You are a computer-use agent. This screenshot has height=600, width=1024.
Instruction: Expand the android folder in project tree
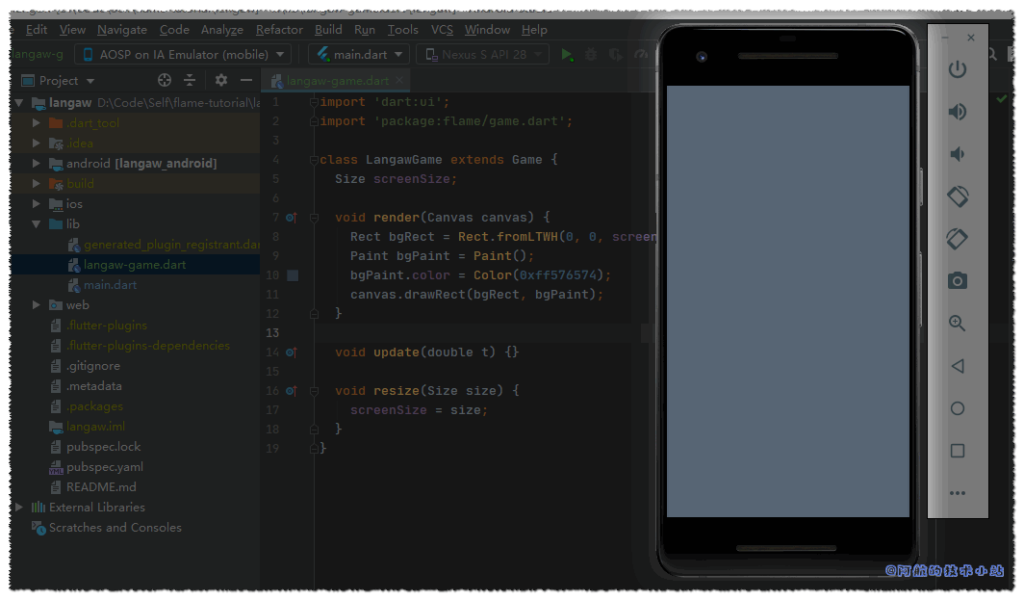point(37,163)
